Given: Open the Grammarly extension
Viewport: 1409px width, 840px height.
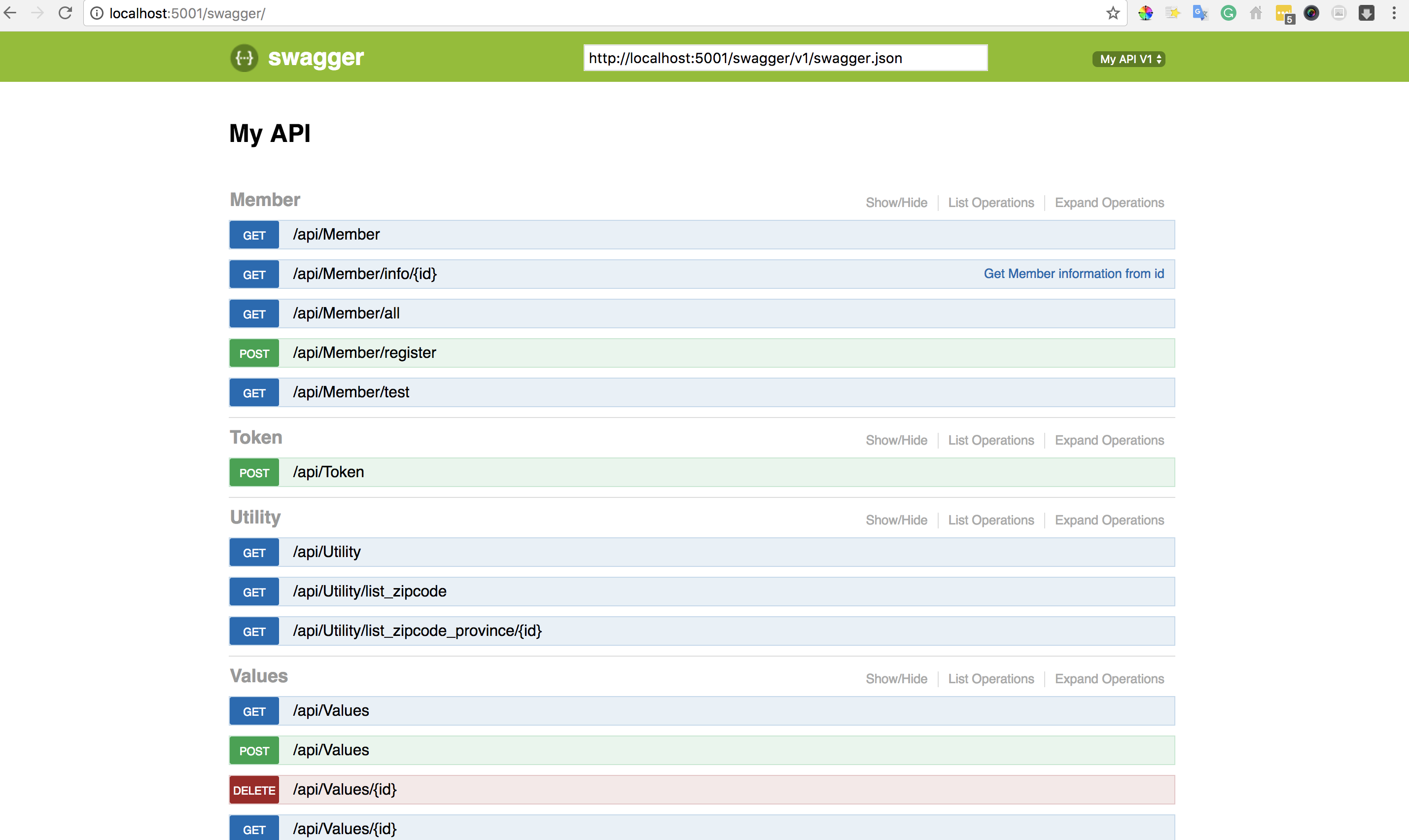Looking at the screenshot, I should 1228,13.
